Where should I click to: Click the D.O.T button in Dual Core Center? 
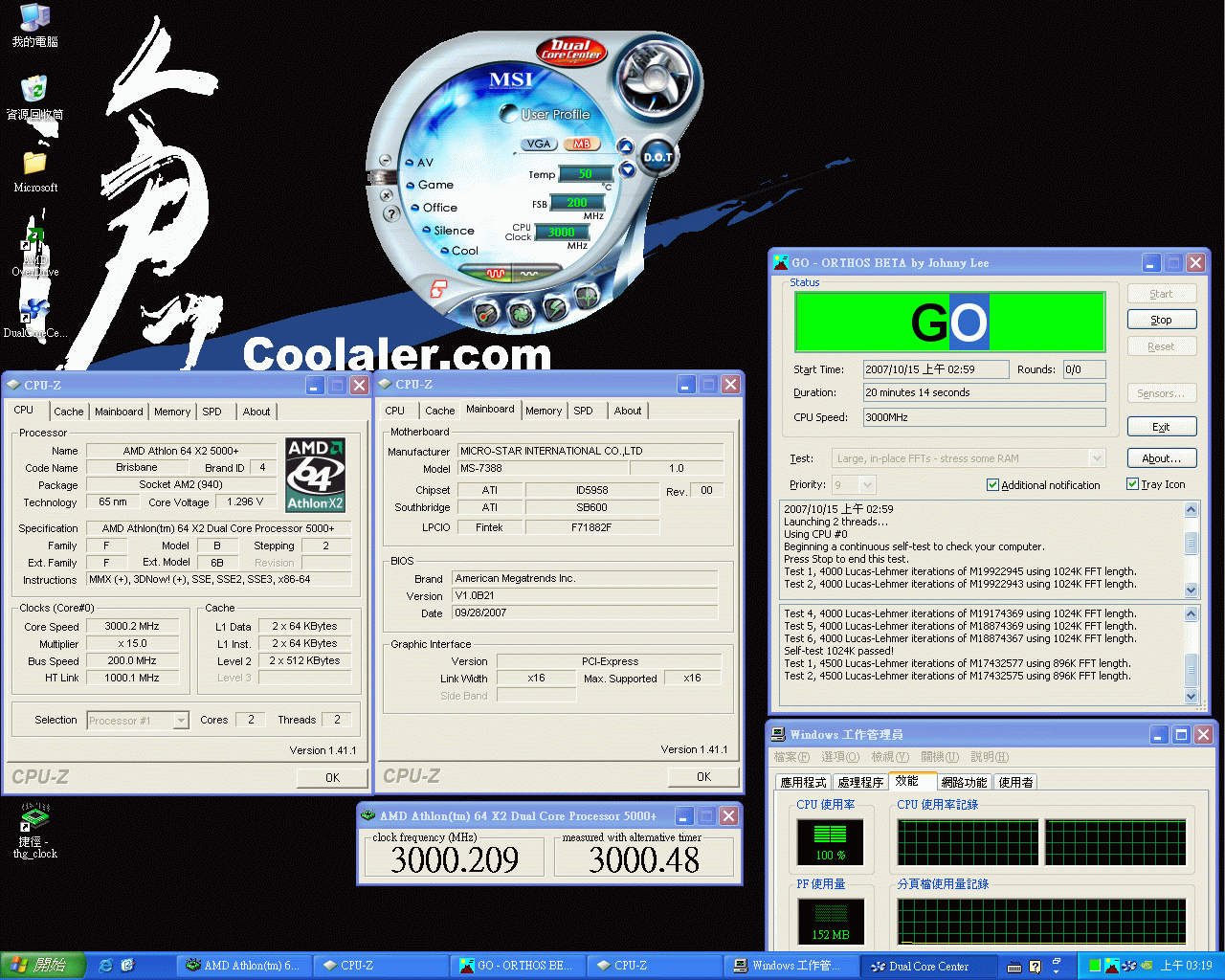[657, 157]
